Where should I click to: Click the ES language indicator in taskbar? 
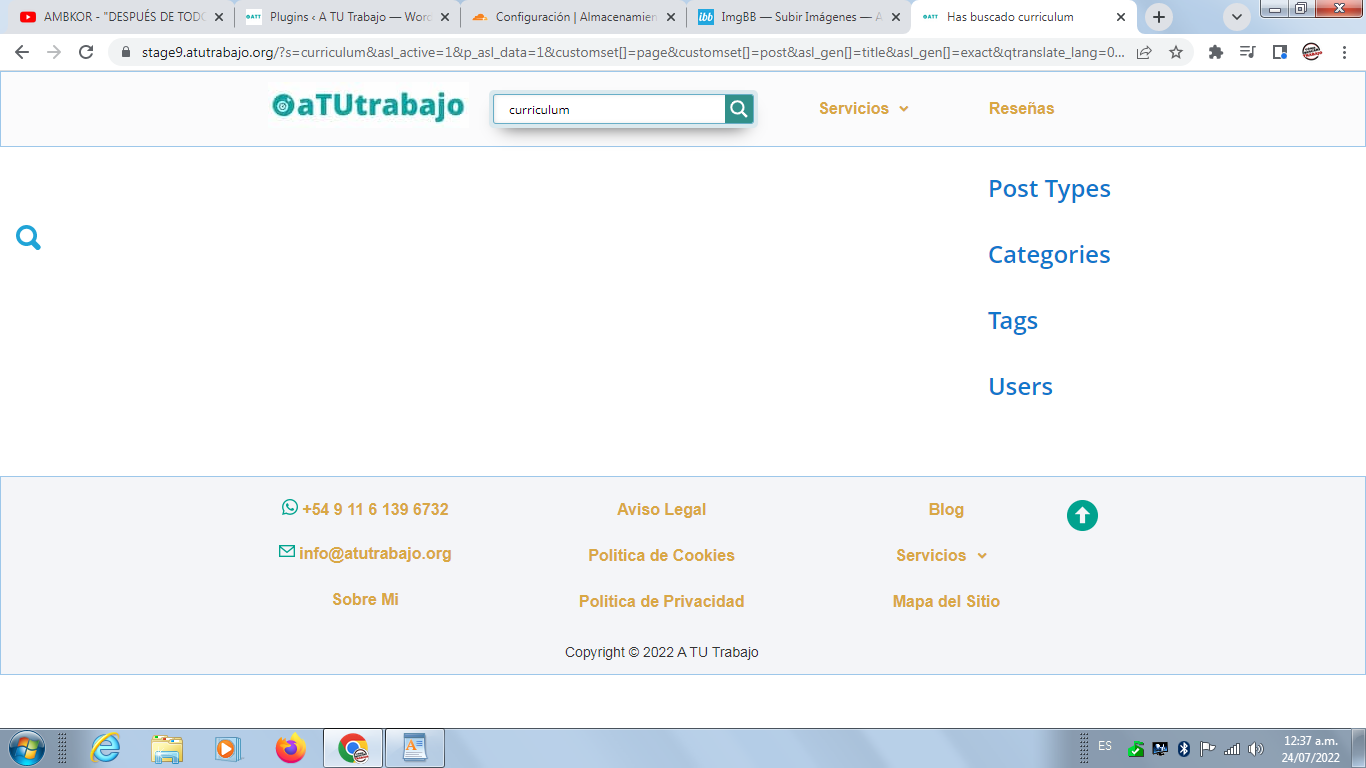coord(1105,746)
